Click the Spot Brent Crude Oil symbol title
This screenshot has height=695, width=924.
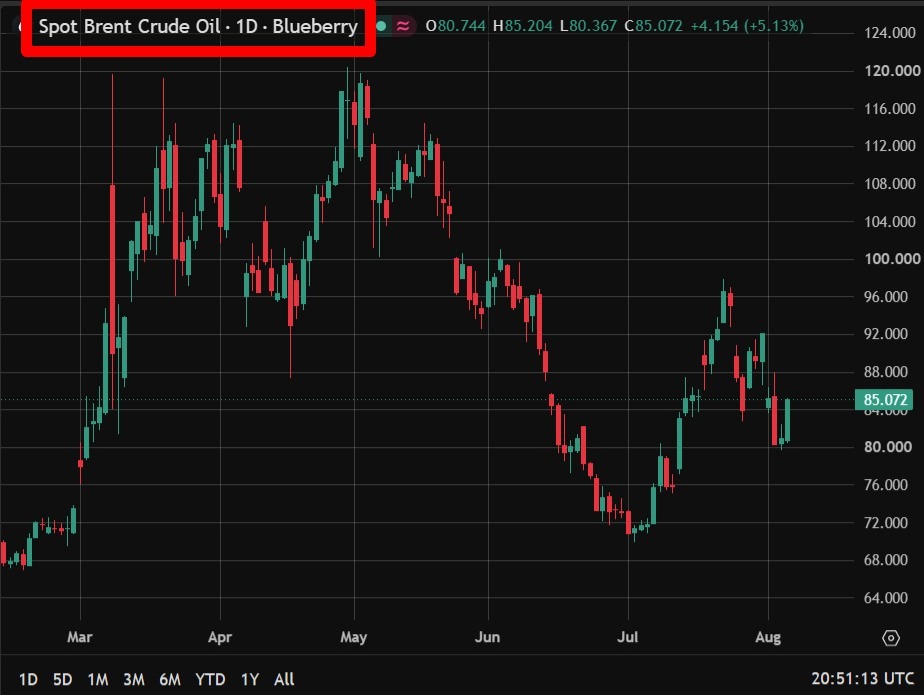click(198, 27)
